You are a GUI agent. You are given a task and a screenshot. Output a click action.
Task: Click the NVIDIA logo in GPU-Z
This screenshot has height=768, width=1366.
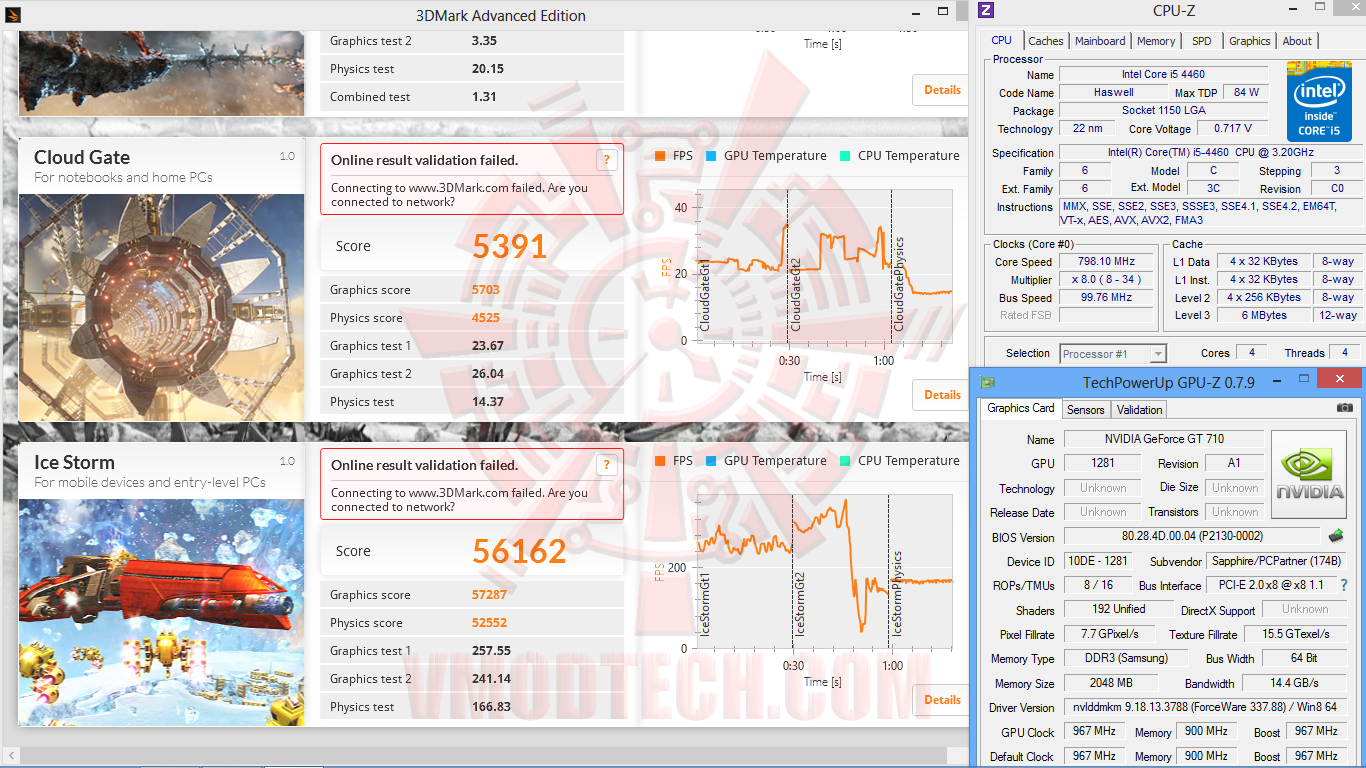point(1308,473)
